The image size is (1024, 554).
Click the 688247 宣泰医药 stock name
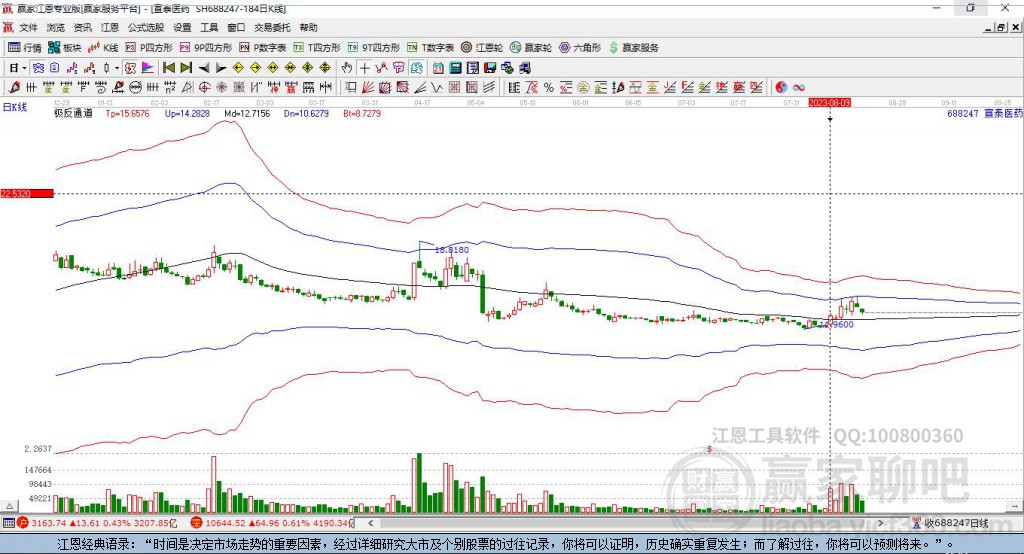(x=985, y=114)
